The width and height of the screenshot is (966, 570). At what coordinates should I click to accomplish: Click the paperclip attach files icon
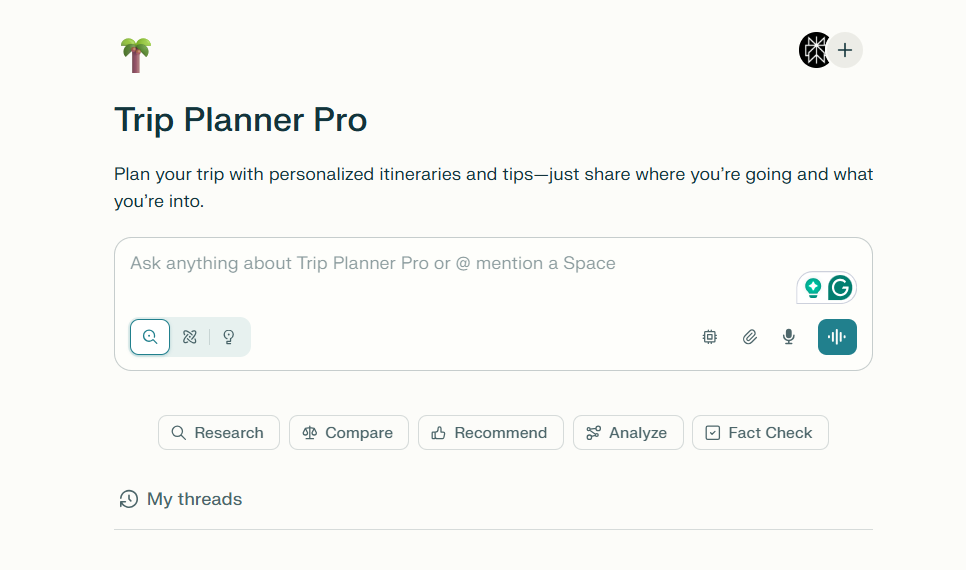point(750,337)
